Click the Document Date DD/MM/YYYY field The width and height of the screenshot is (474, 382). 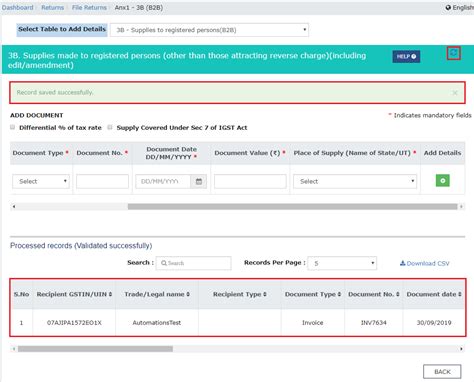coord(163,181)
